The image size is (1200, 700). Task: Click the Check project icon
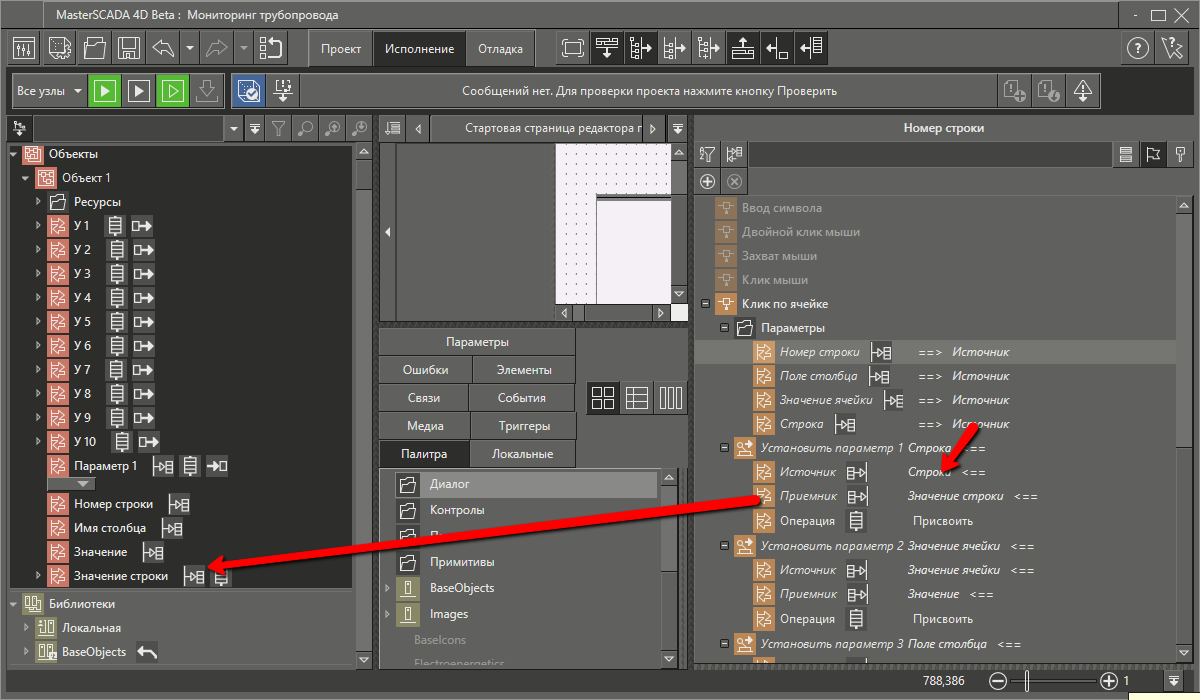pyautogui.click(x=249, y=91)
